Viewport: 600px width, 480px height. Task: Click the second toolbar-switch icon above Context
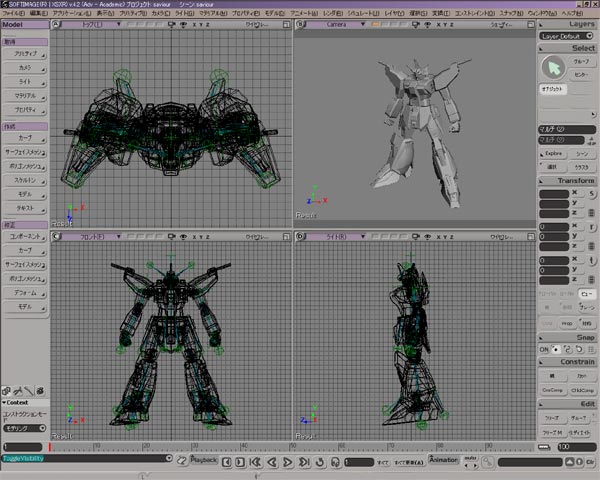[18, 391]
